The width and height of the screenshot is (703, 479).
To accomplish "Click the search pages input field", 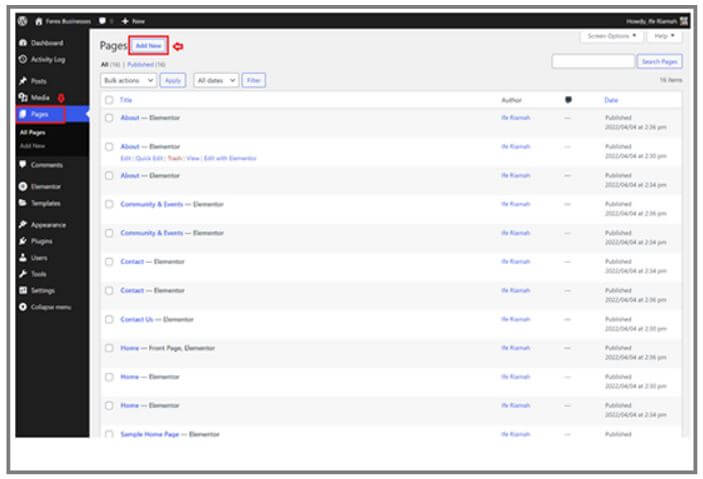I will [593, 61].
